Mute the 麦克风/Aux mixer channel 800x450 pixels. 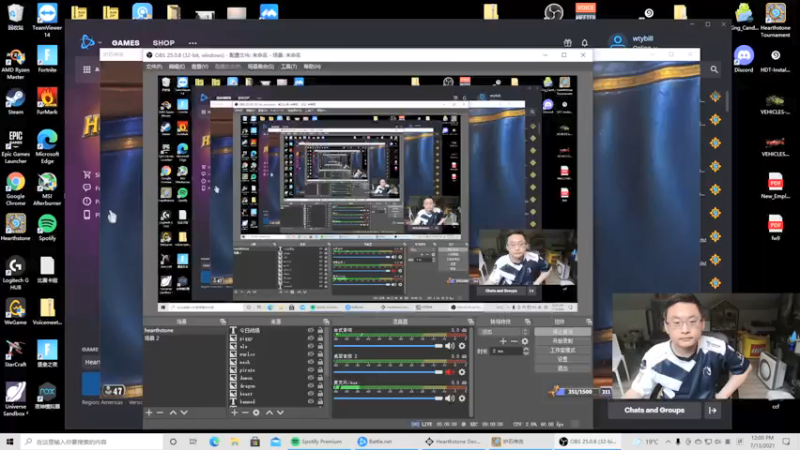pyautogui.click(x=449, y=398)
